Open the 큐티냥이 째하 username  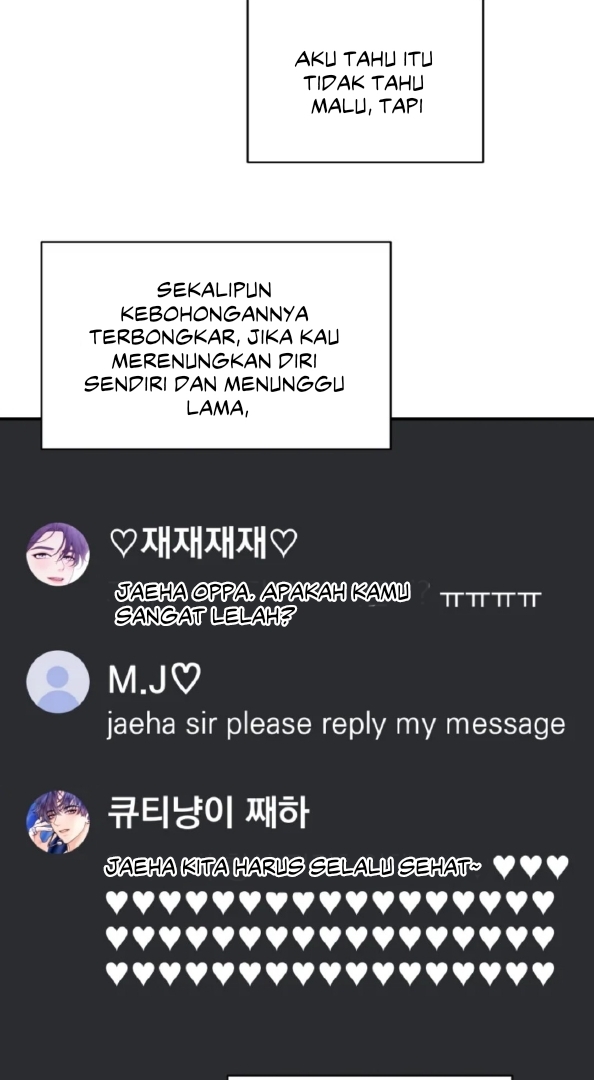(x=209, y=813)
